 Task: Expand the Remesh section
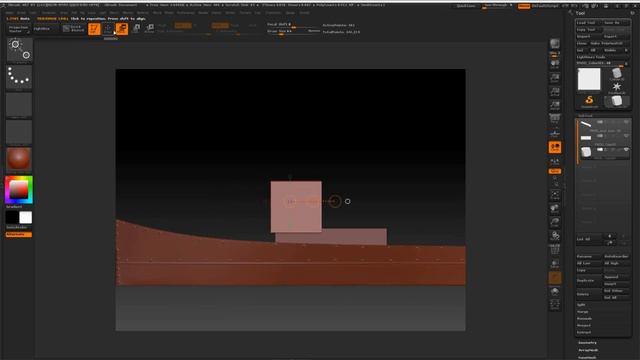pyautogui.click(x=584, y=319)
